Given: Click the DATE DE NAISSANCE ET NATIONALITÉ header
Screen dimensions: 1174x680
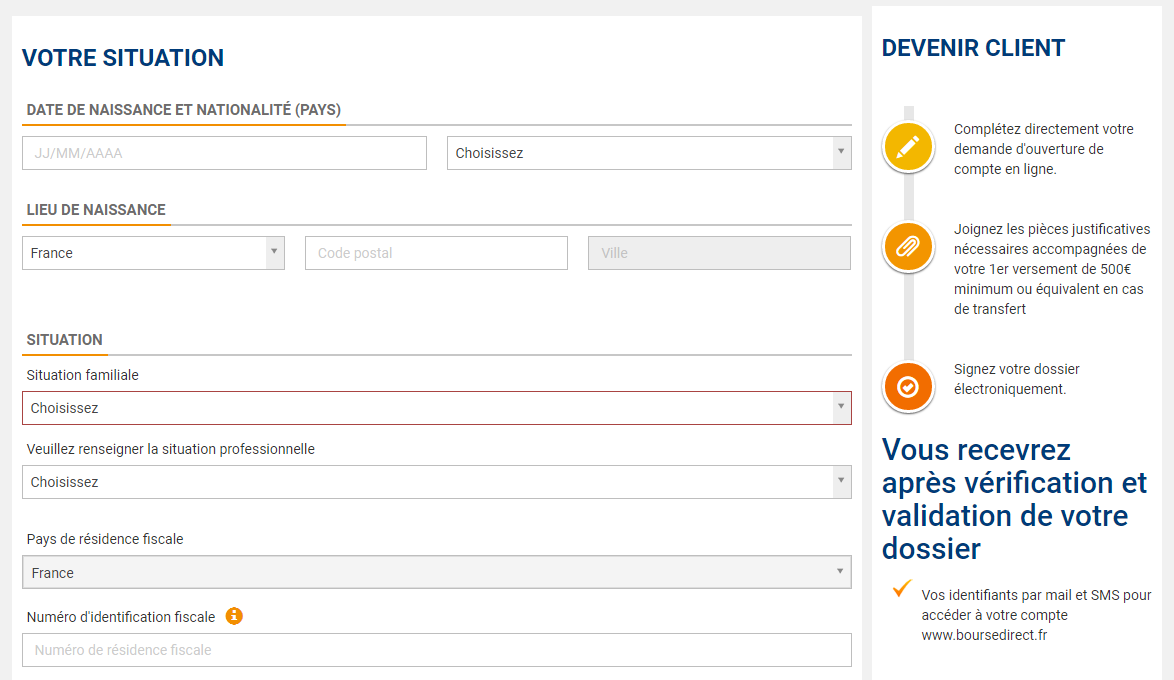Looking at the screenshot, I should pyautogui.click(x=183, y=110).
